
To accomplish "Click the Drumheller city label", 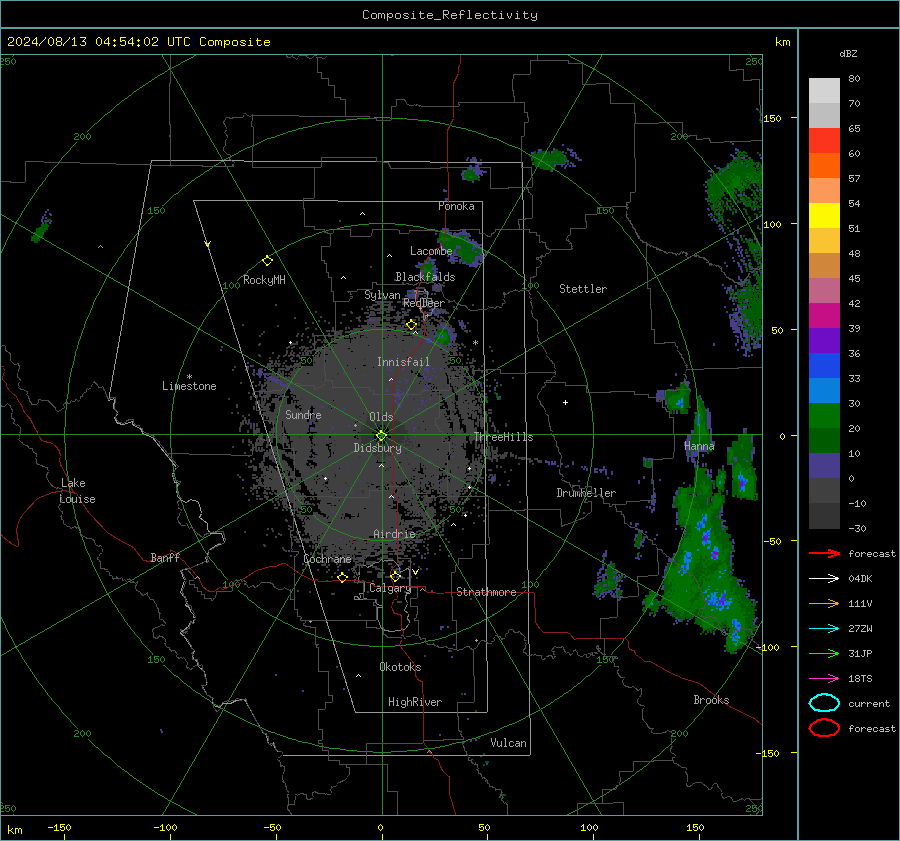I will 586,493.
